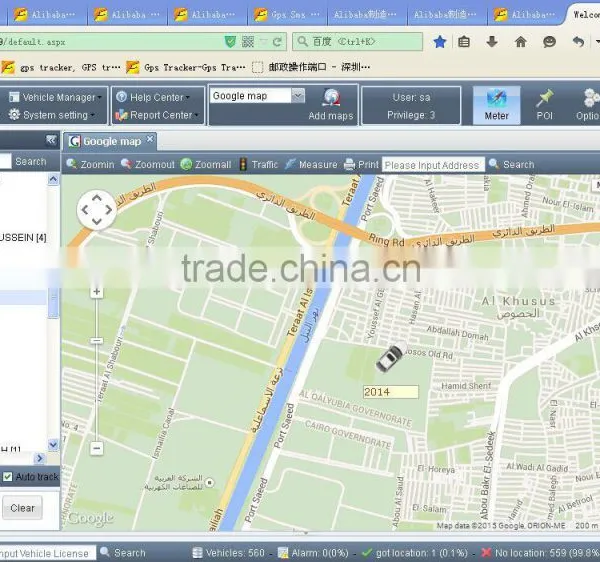The width and height of the screenshot is (600, 562).
Task: Click the Alarm: 0(0%) status entry
Action: coord(313,553)
